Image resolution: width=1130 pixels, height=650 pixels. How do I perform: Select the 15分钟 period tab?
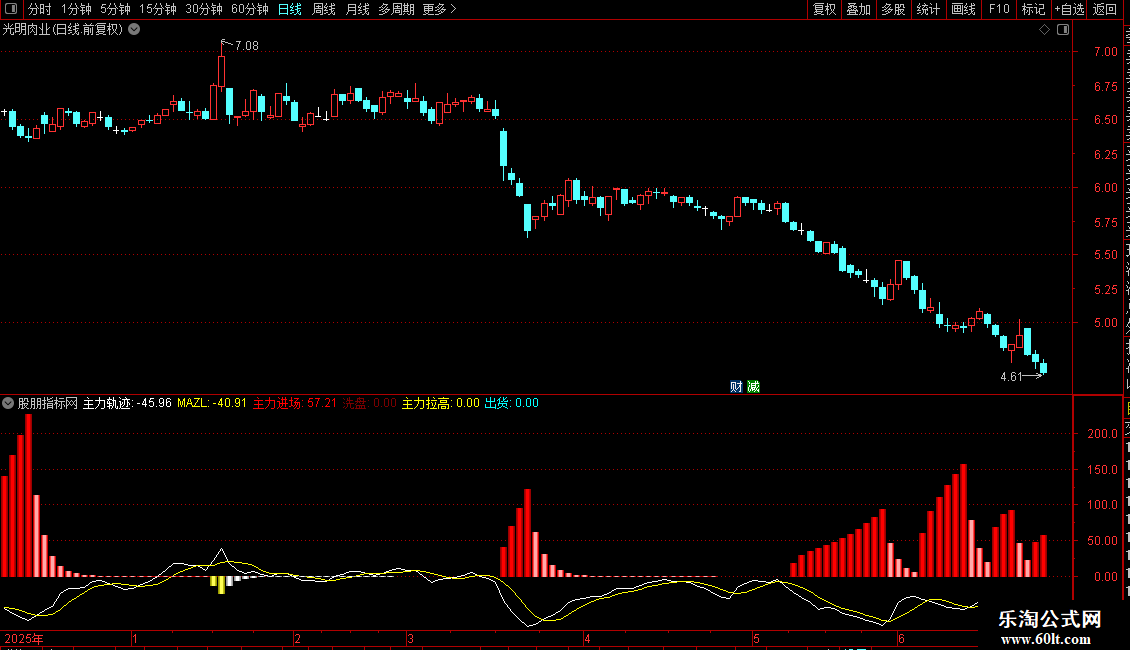pyautogui.click(x=158, y=9)
